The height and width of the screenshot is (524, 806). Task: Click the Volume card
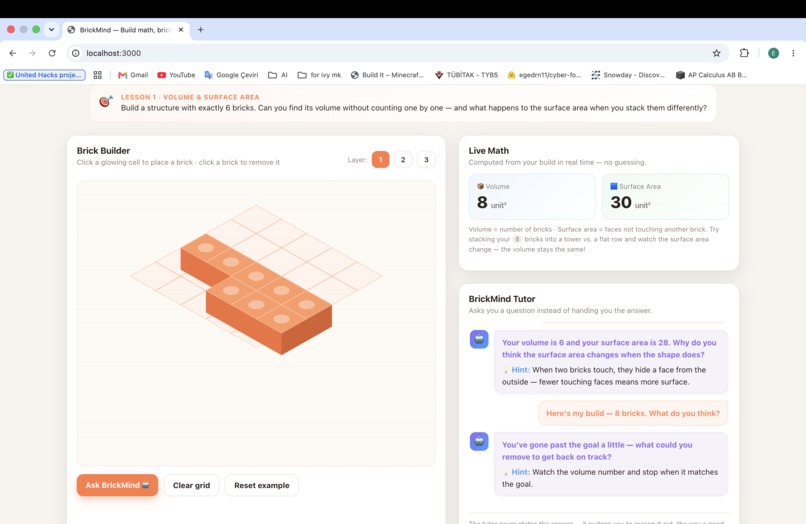532,196
